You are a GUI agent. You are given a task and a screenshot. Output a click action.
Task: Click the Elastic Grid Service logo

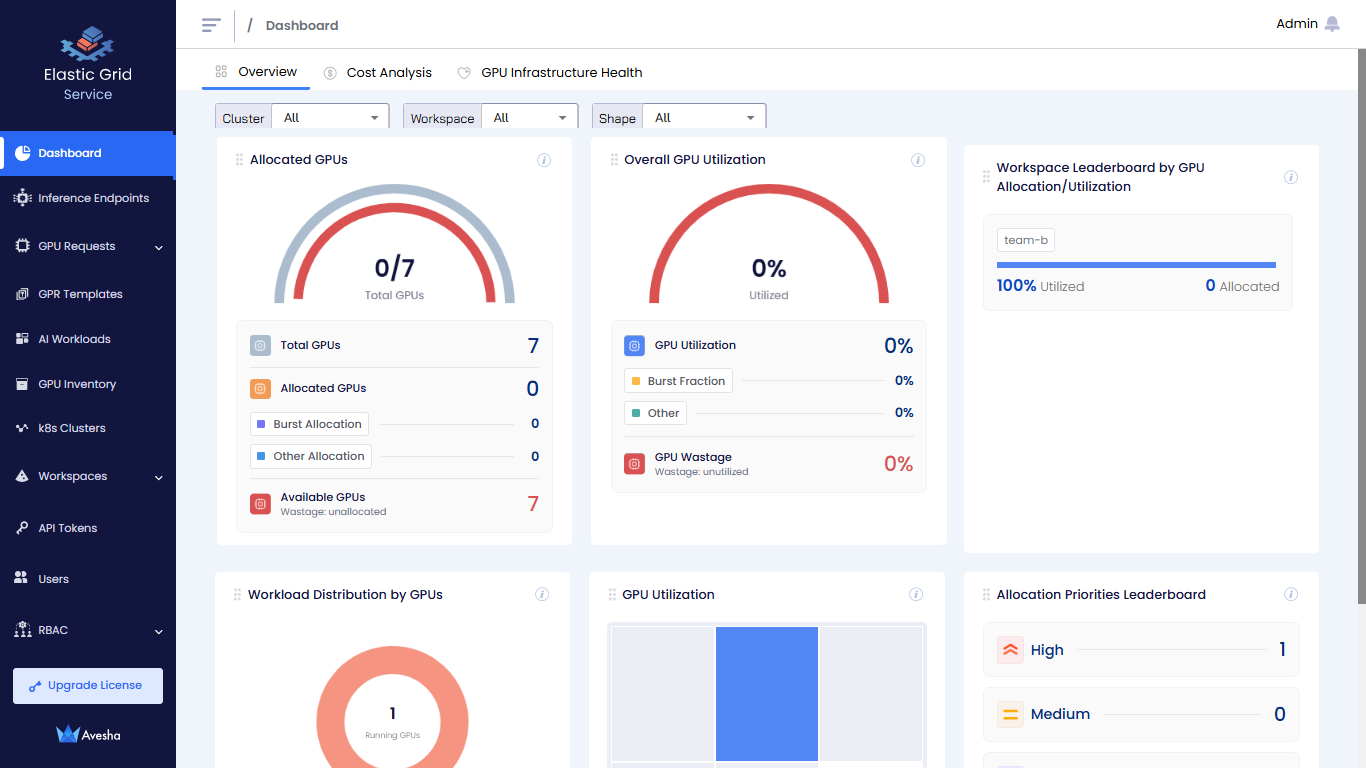[x=87, y=45]
